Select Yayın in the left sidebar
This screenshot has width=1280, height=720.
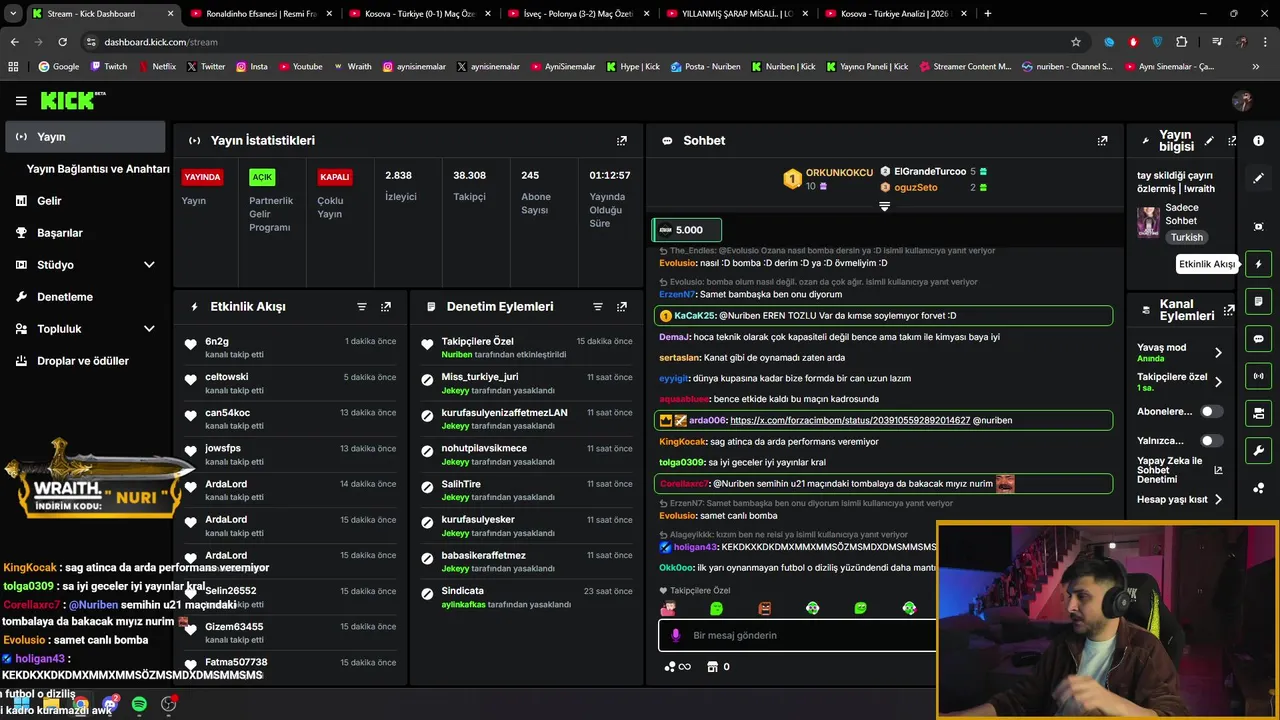tap(85, 137)
